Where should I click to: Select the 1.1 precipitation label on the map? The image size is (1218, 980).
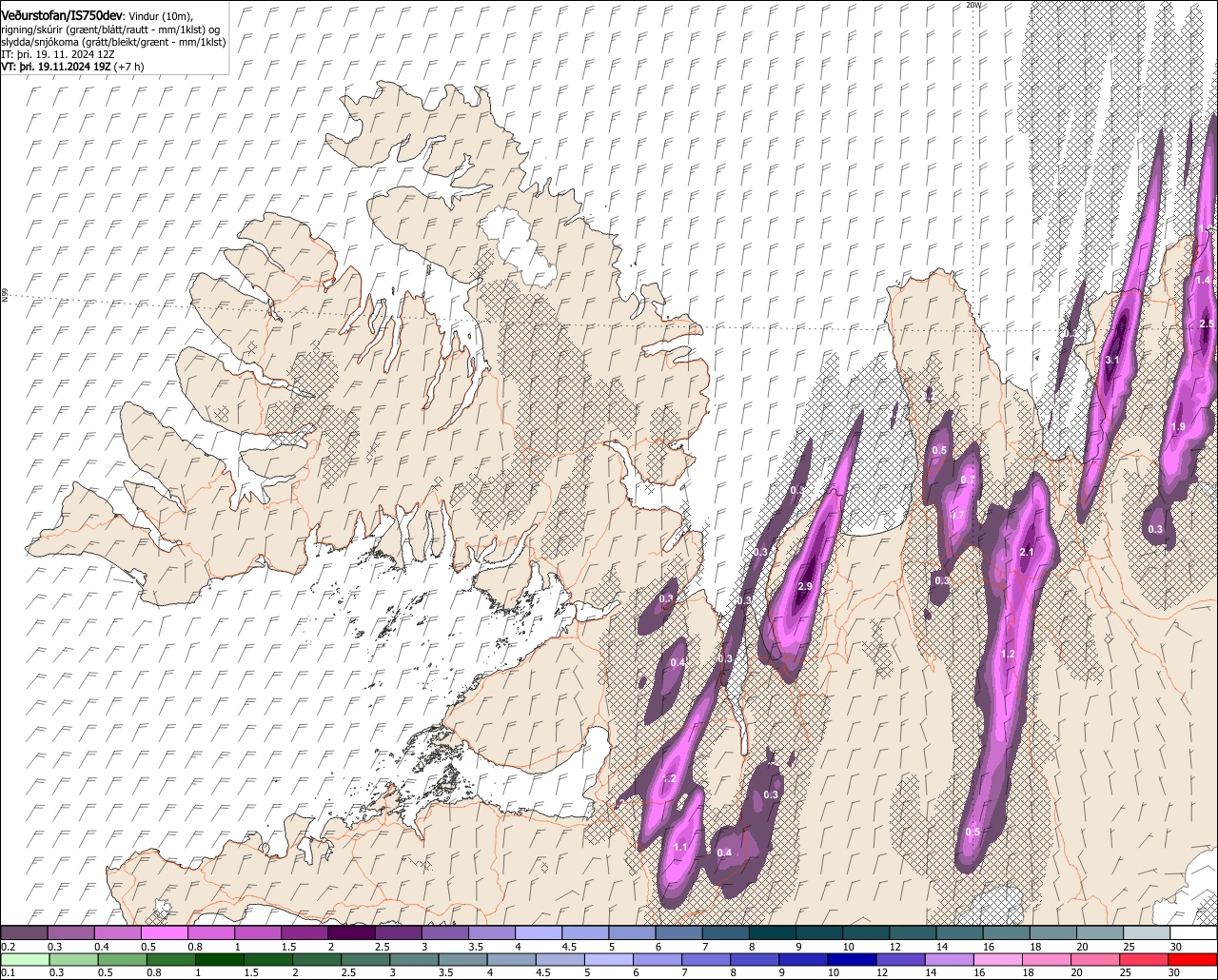point(680,847)
